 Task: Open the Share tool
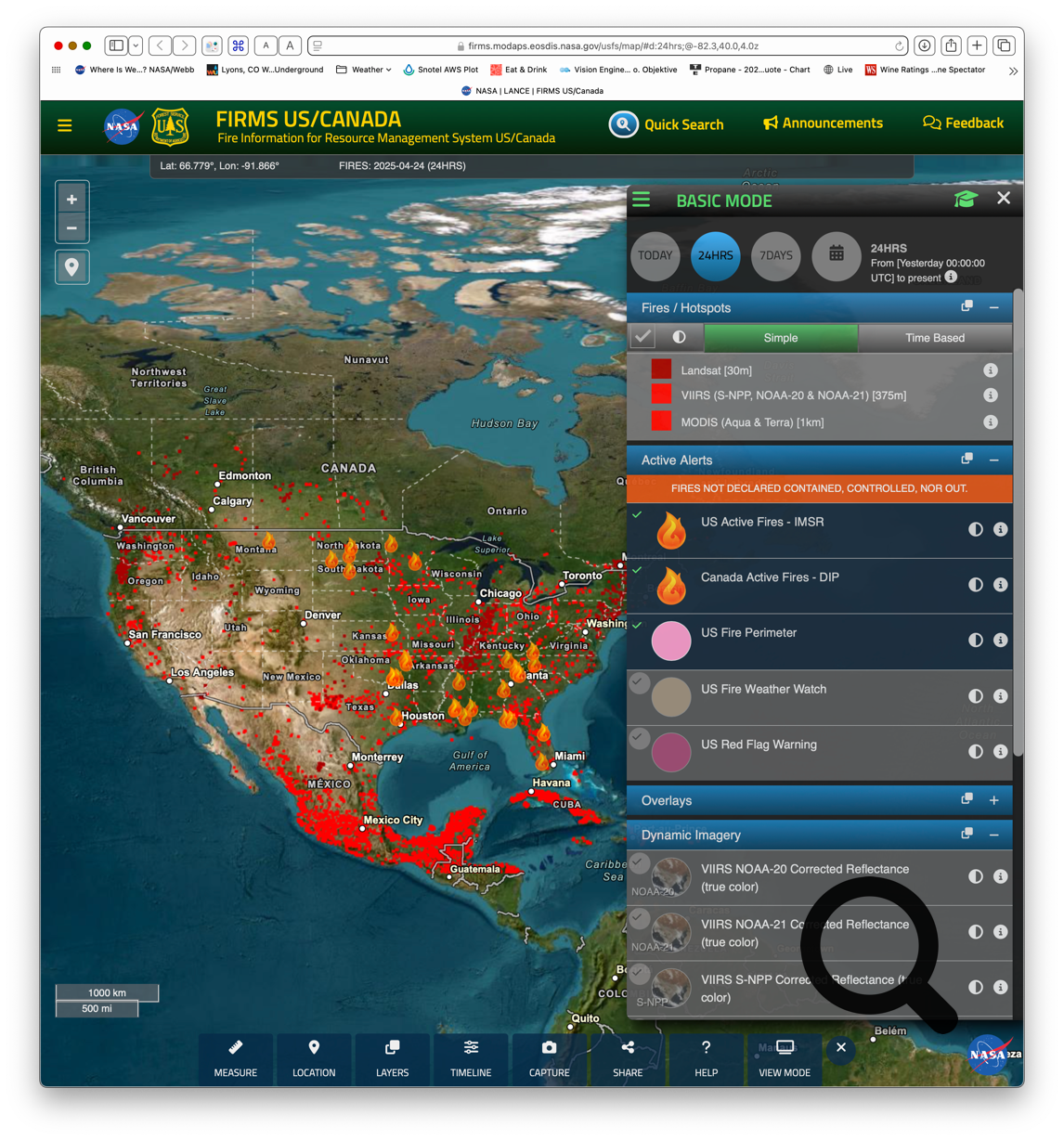(x=628, y=1058)
